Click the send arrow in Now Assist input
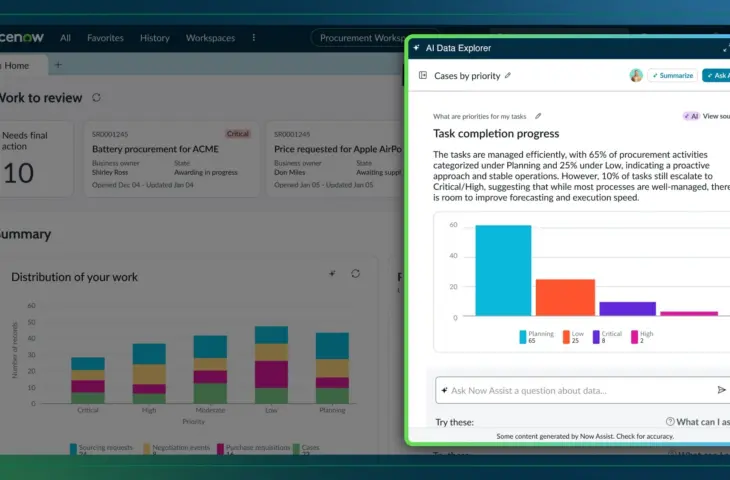The width and height of the screenshot is (730, 480). click(721, 390)
